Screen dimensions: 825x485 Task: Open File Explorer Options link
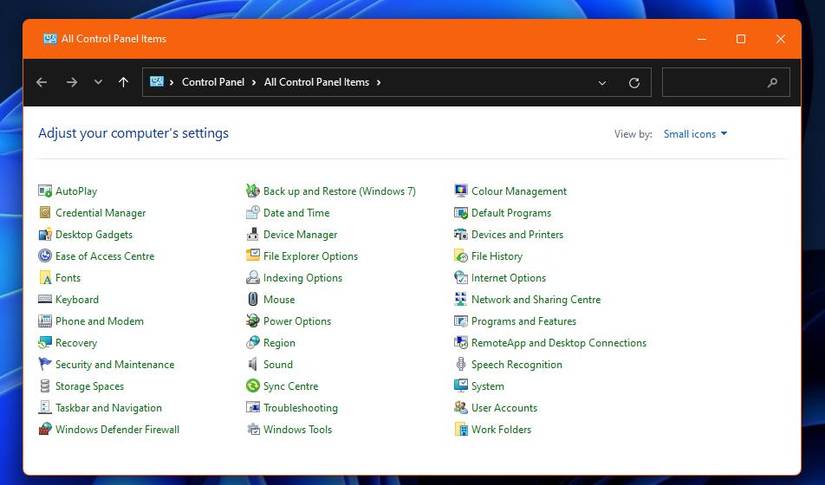click(310, 256)
